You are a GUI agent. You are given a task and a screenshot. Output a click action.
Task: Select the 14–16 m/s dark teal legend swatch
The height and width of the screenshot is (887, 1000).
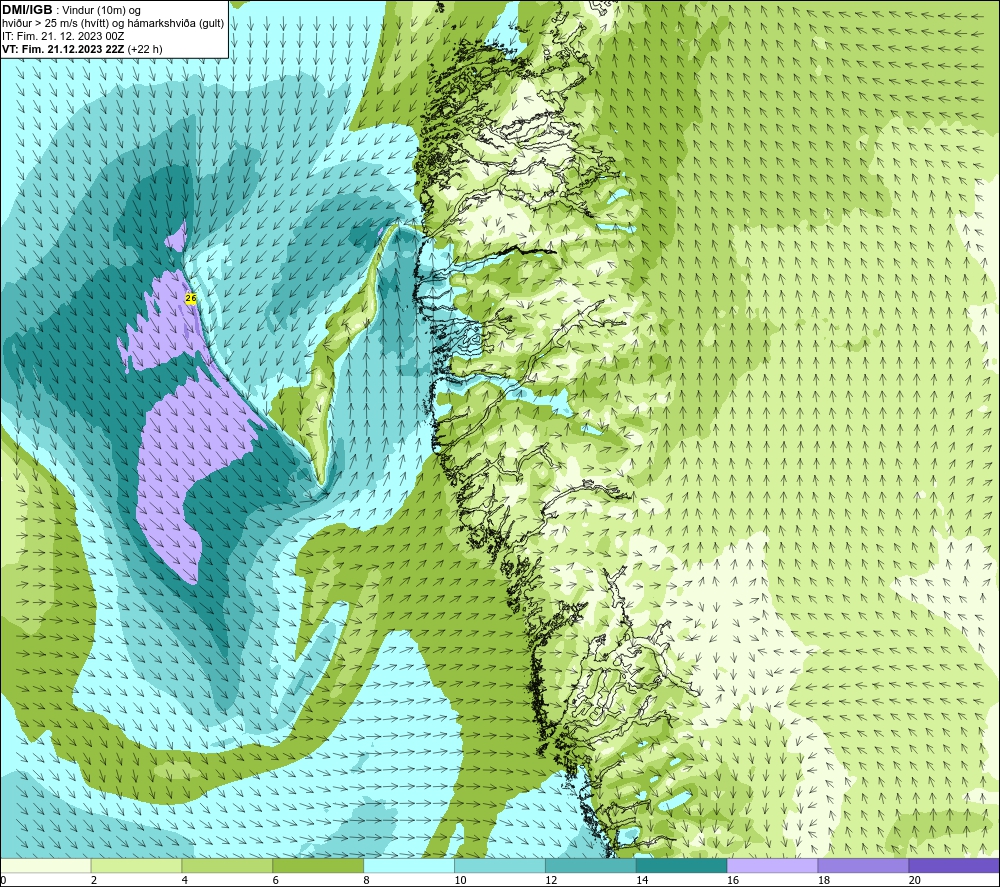click(x=682, y=865)
